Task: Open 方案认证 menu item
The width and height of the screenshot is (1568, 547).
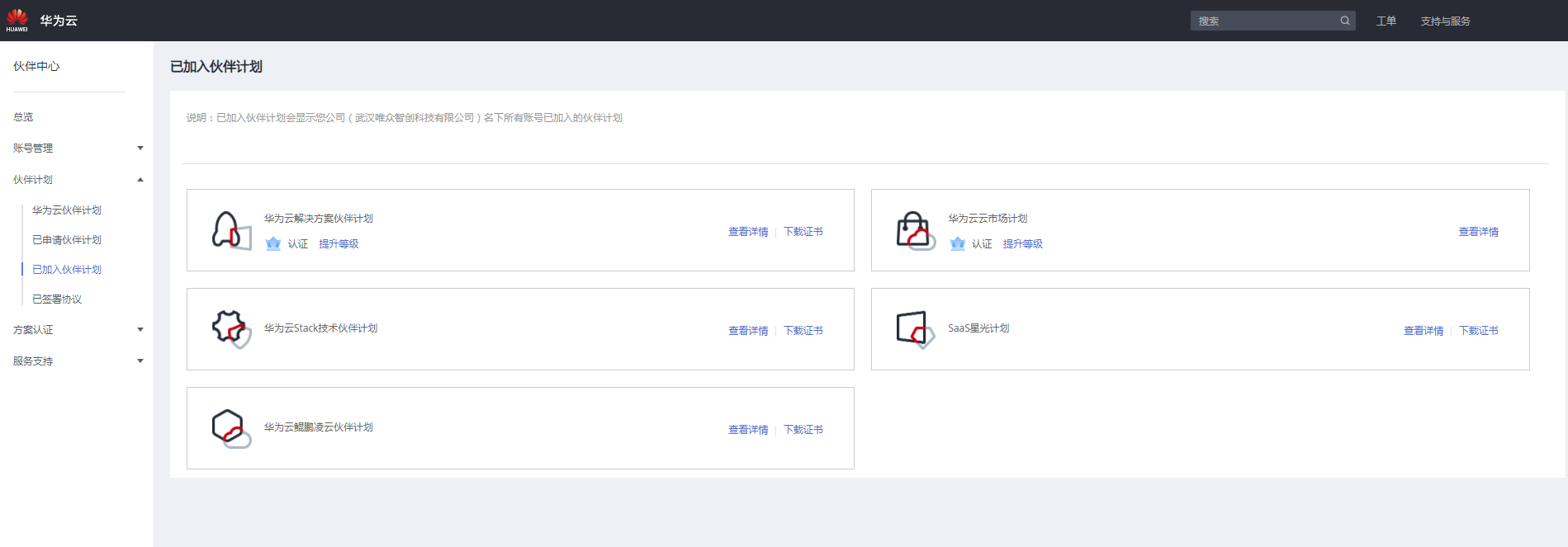Action: point(33,330)
